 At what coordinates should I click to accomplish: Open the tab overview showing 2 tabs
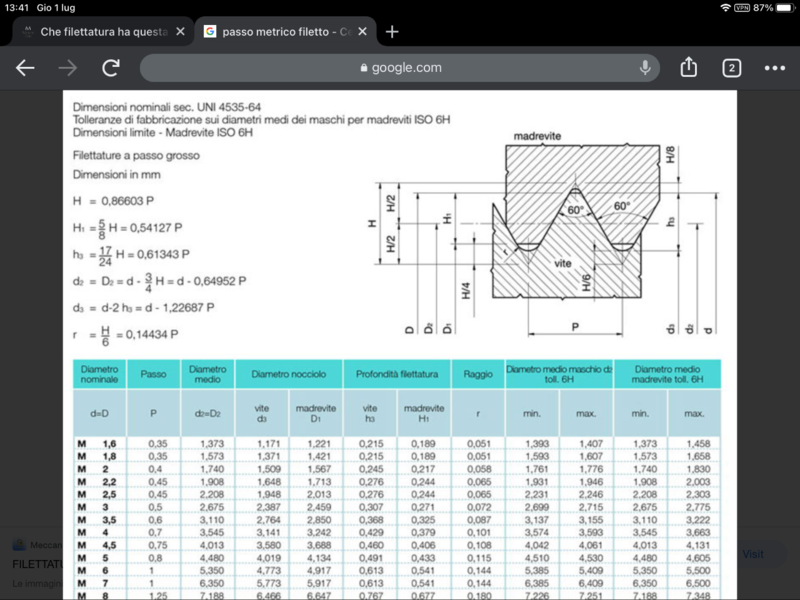pos(730,70)
